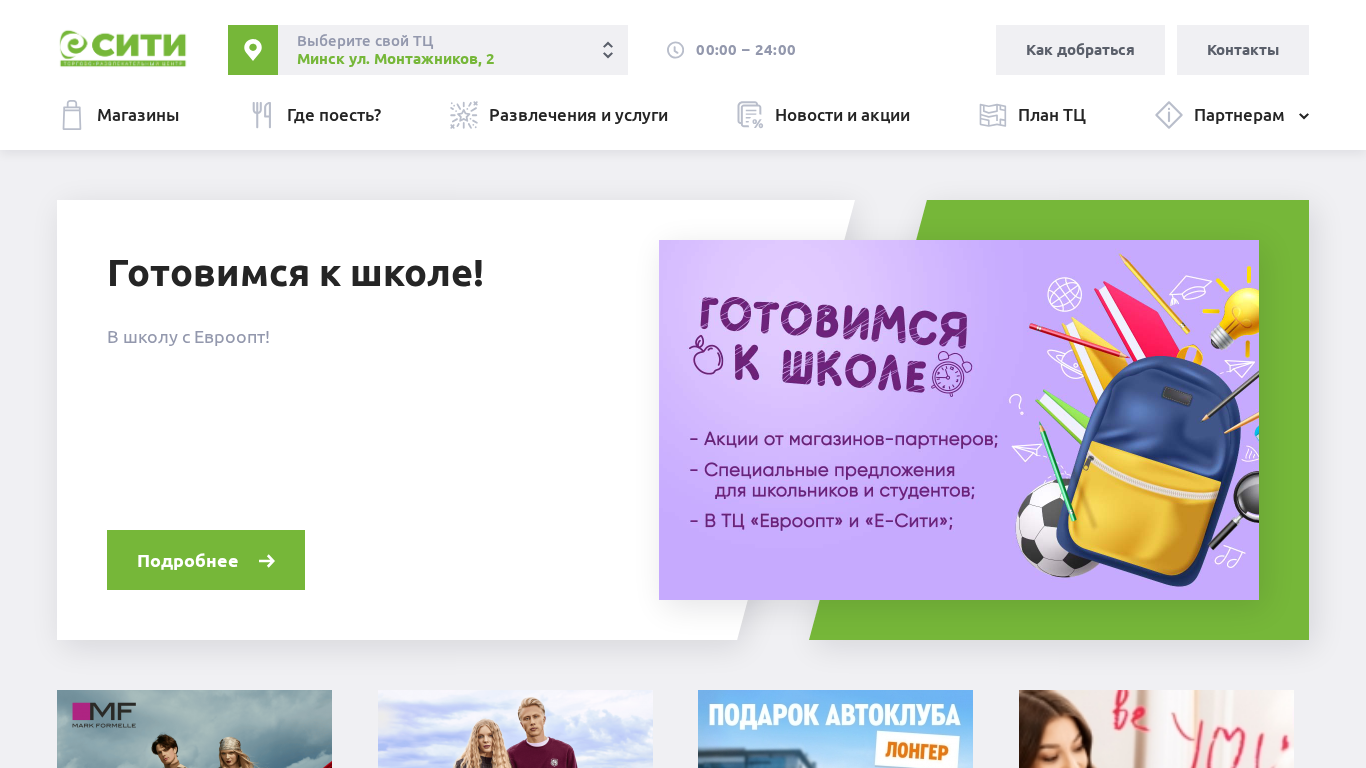Go to Где поесть?
1366x768 pixels.
coord(334,115)
